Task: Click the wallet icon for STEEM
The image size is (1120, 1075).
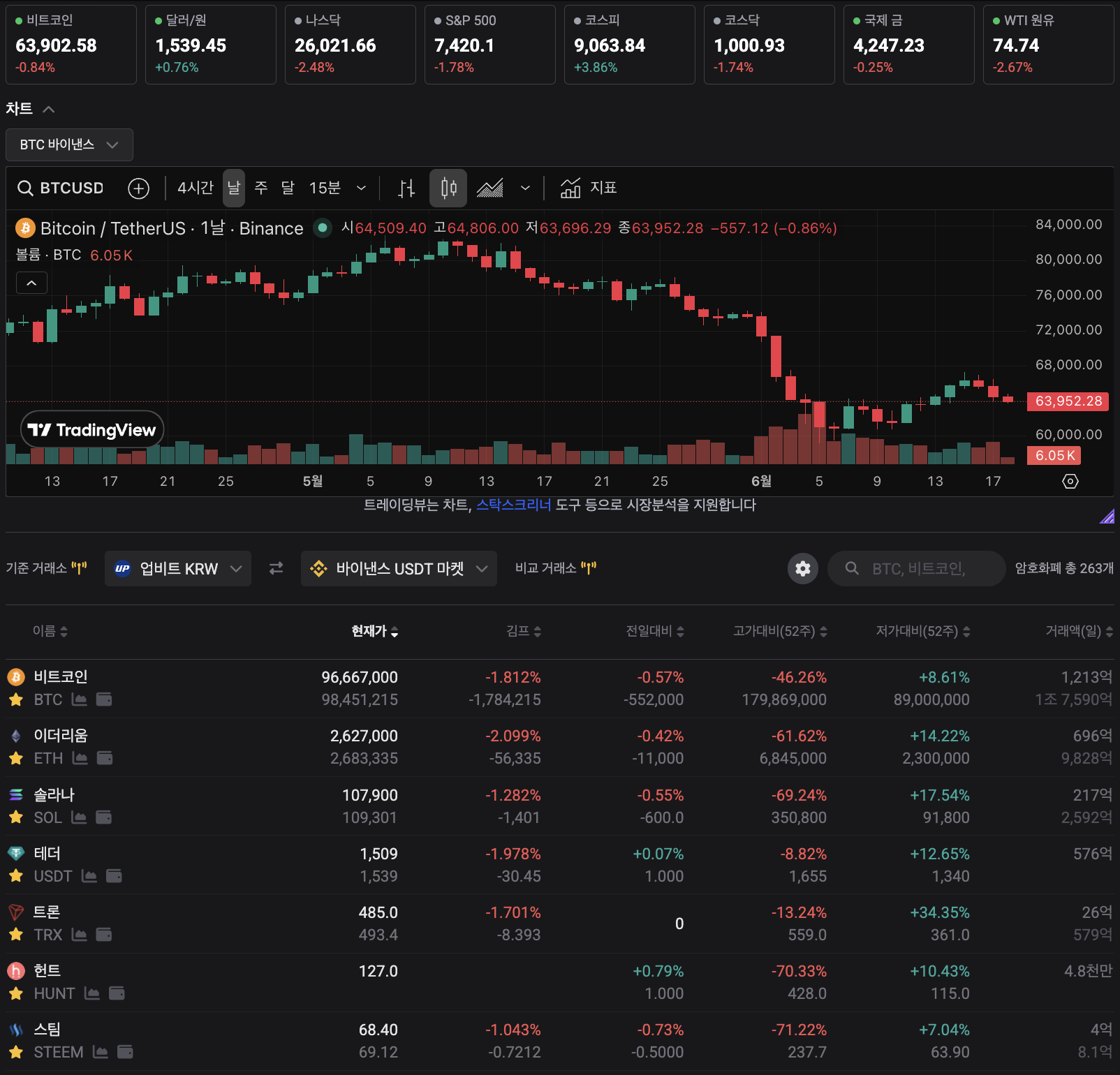Action: coord(125,1052)
